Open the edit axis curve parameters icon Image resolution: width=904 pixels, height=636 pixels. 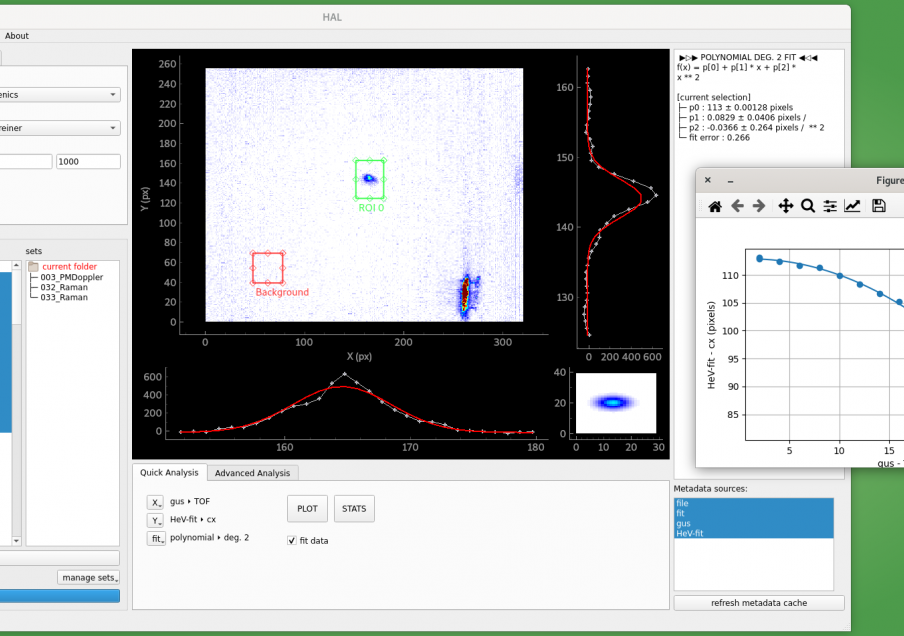point(853,206)
